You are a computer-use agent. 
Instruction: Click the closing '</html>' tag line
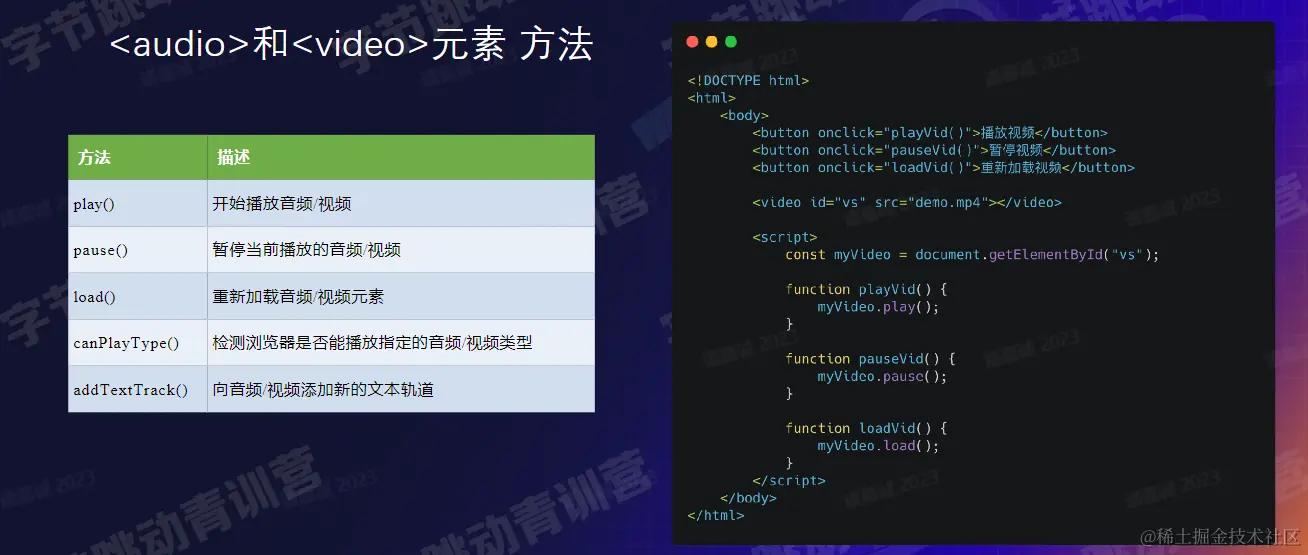click(x=716, y=515)
